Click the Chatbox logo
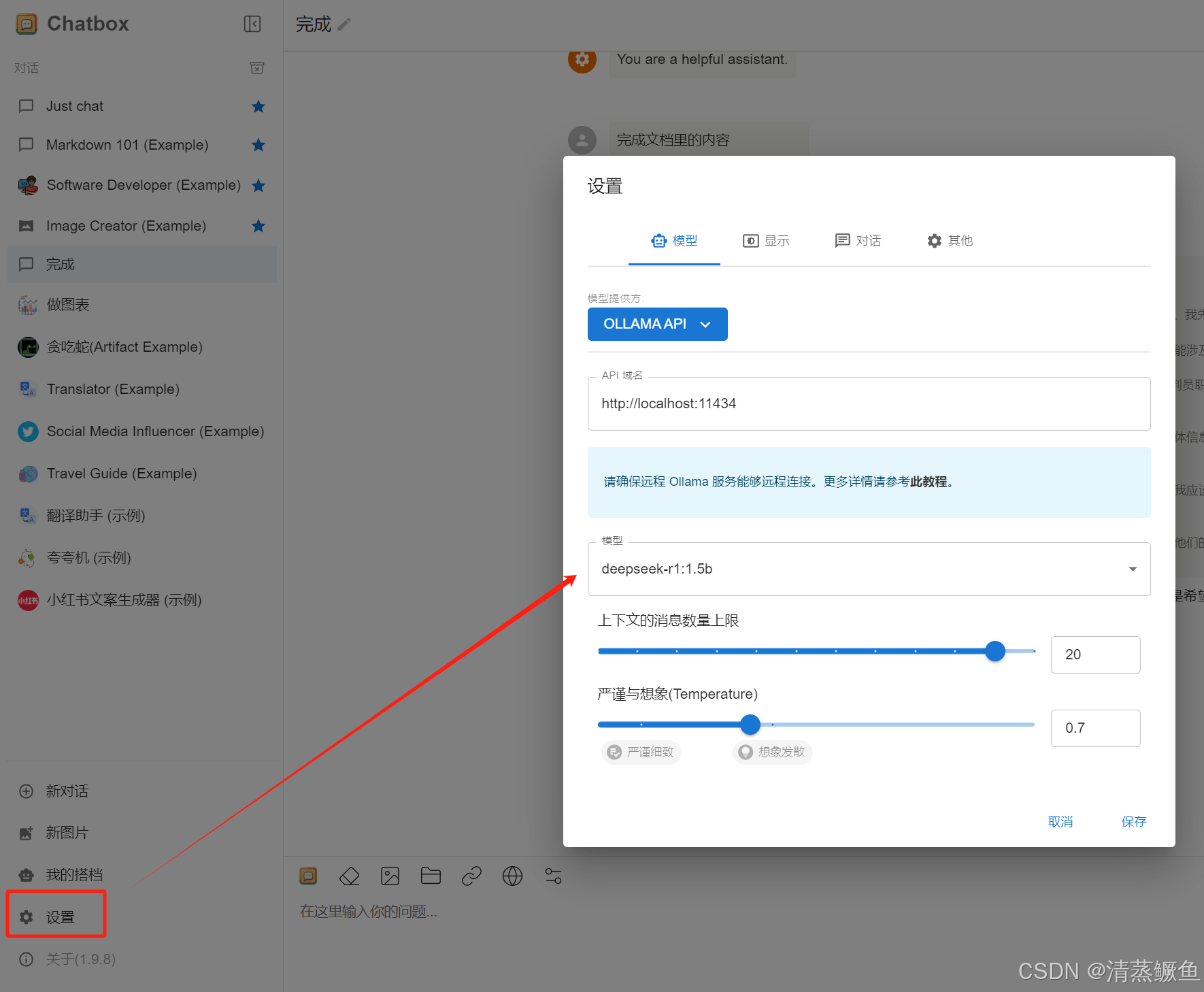Screen dimensions: 1204x992 [x=27, y=24]
